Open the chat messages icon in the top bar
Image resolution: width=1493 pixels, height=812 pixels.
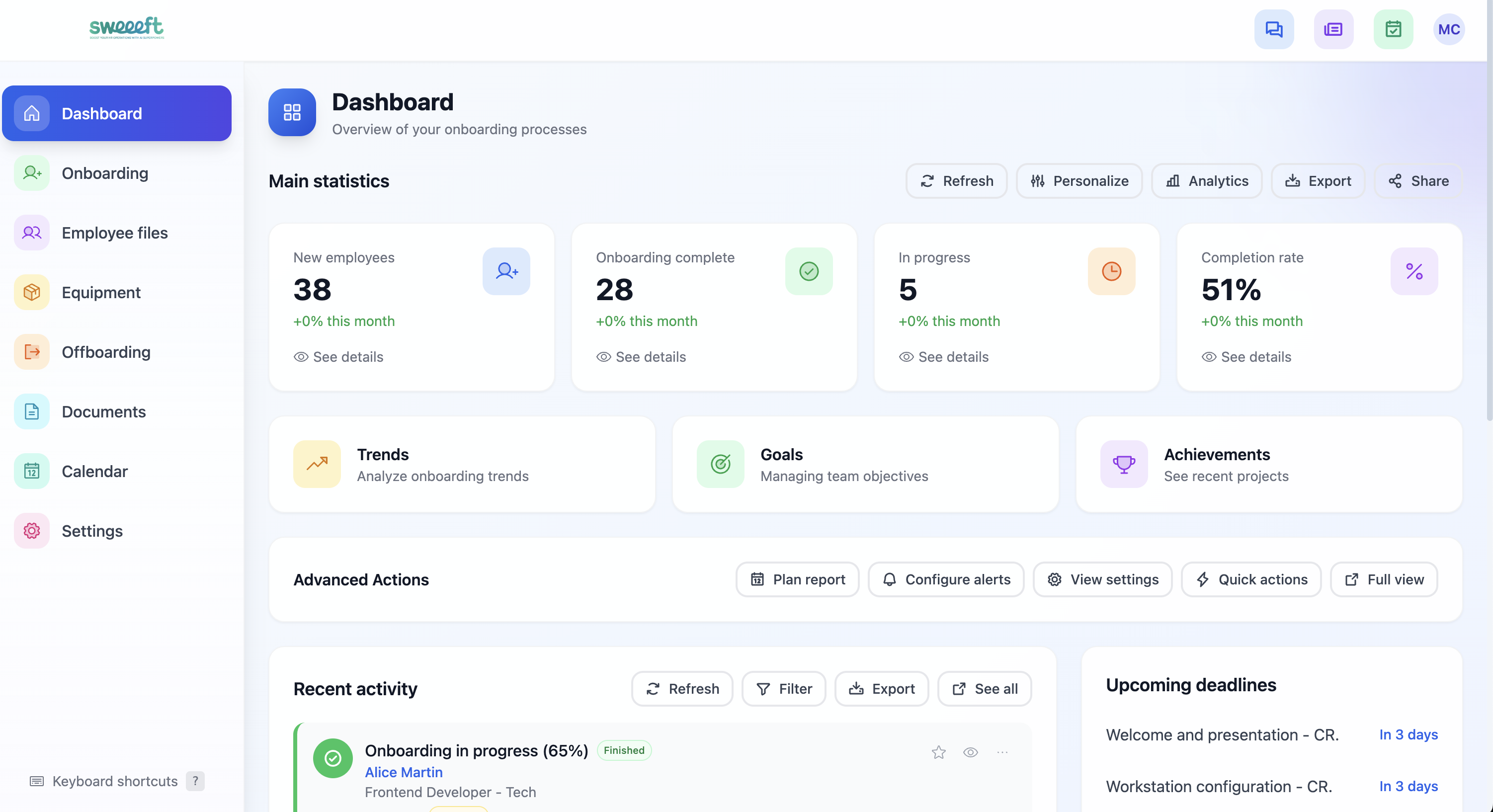point(1273,29)
